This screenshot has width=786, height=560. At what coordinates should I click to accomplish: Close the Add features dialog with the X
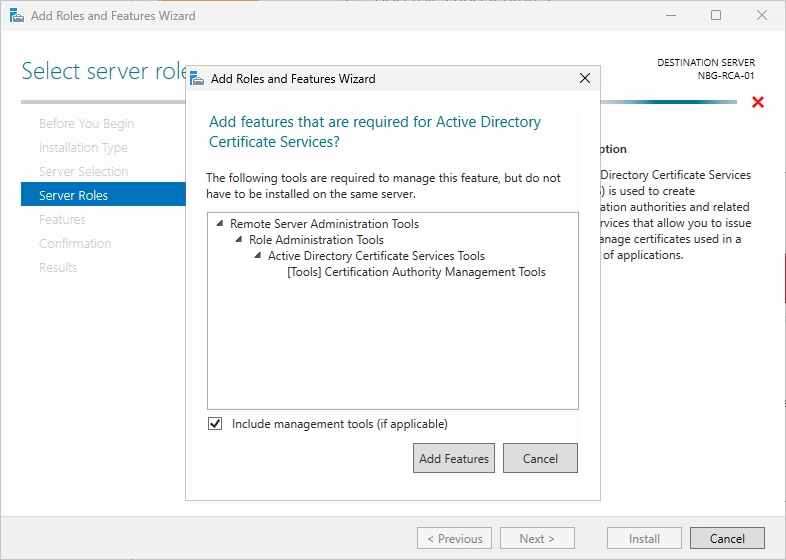click(x=584, y=78)
